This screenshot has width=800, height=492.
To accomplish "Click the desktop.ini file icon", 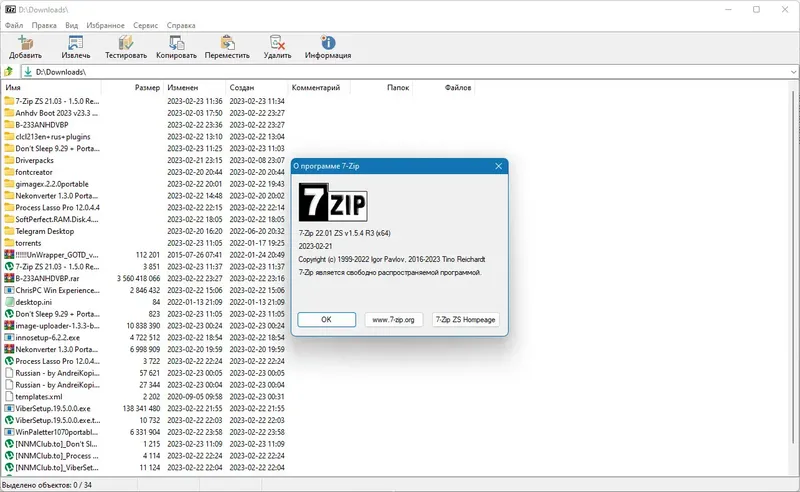I will tap(9, 302).
